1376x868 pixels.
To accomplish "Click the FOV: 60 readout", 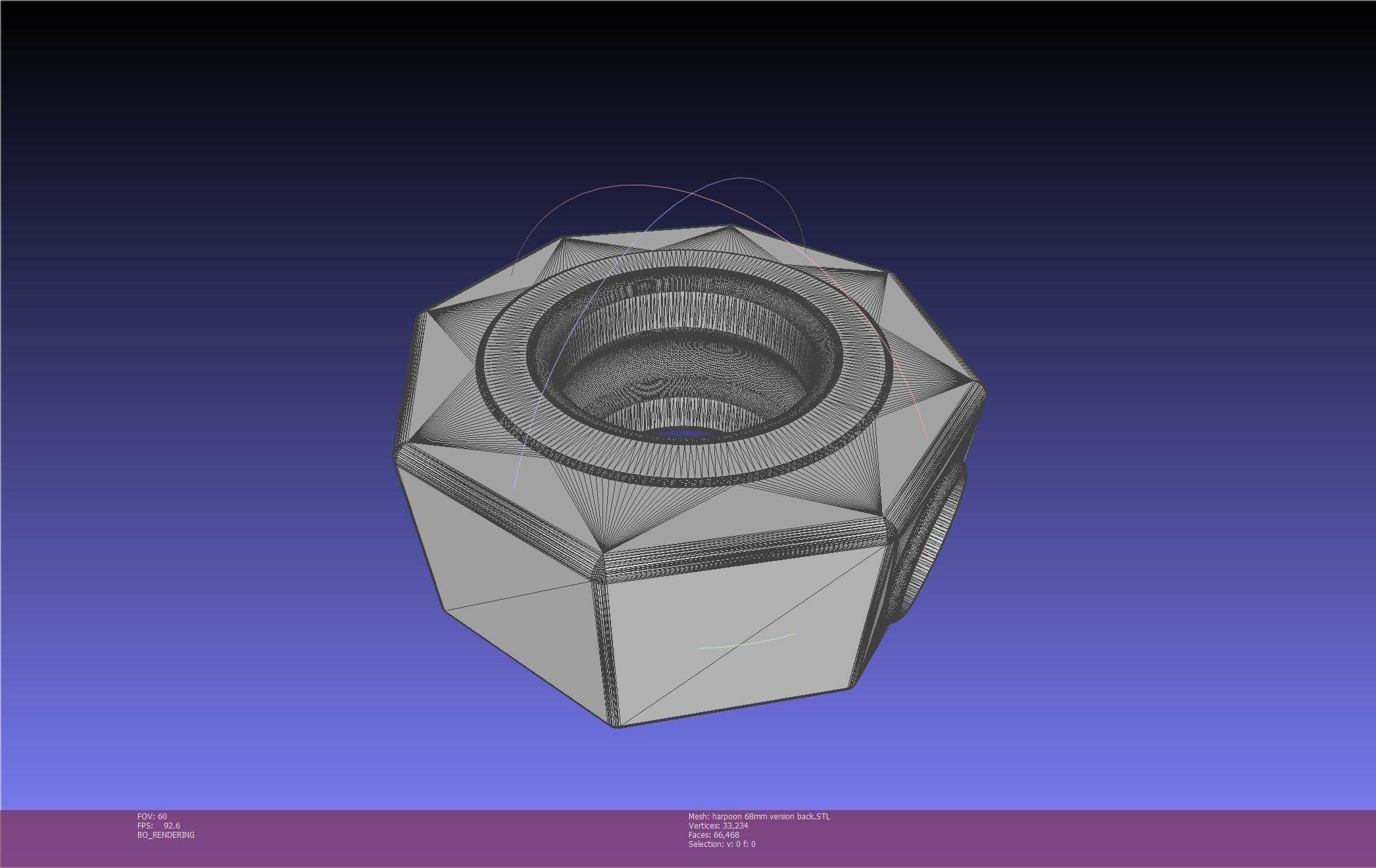I will (152, 816).
